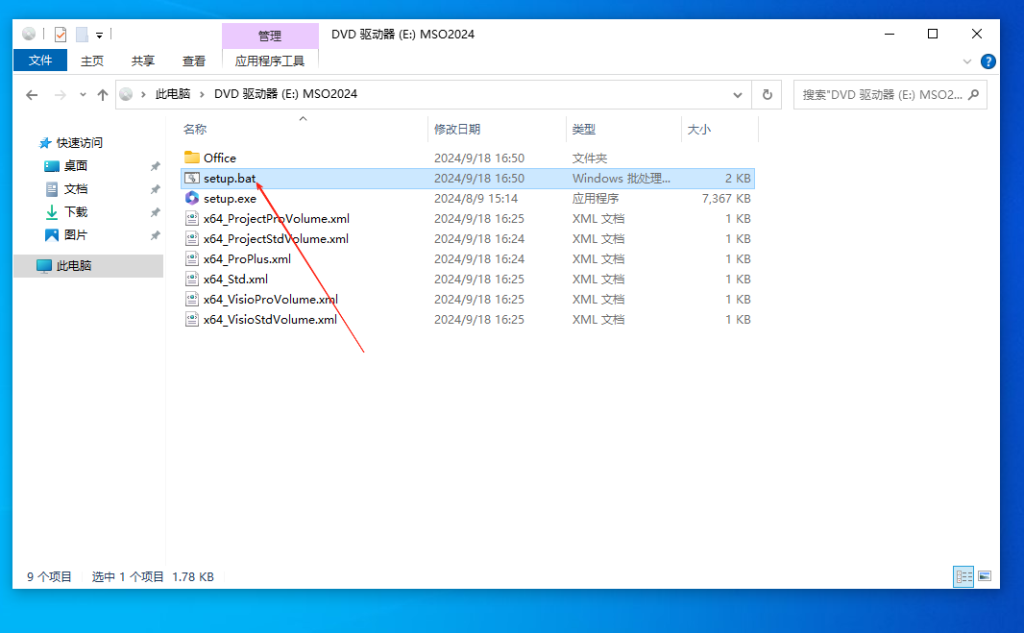Select the x64_ProPlus.xml file icon
This screenshot has height=633, width=1024.
click(191, 259)
